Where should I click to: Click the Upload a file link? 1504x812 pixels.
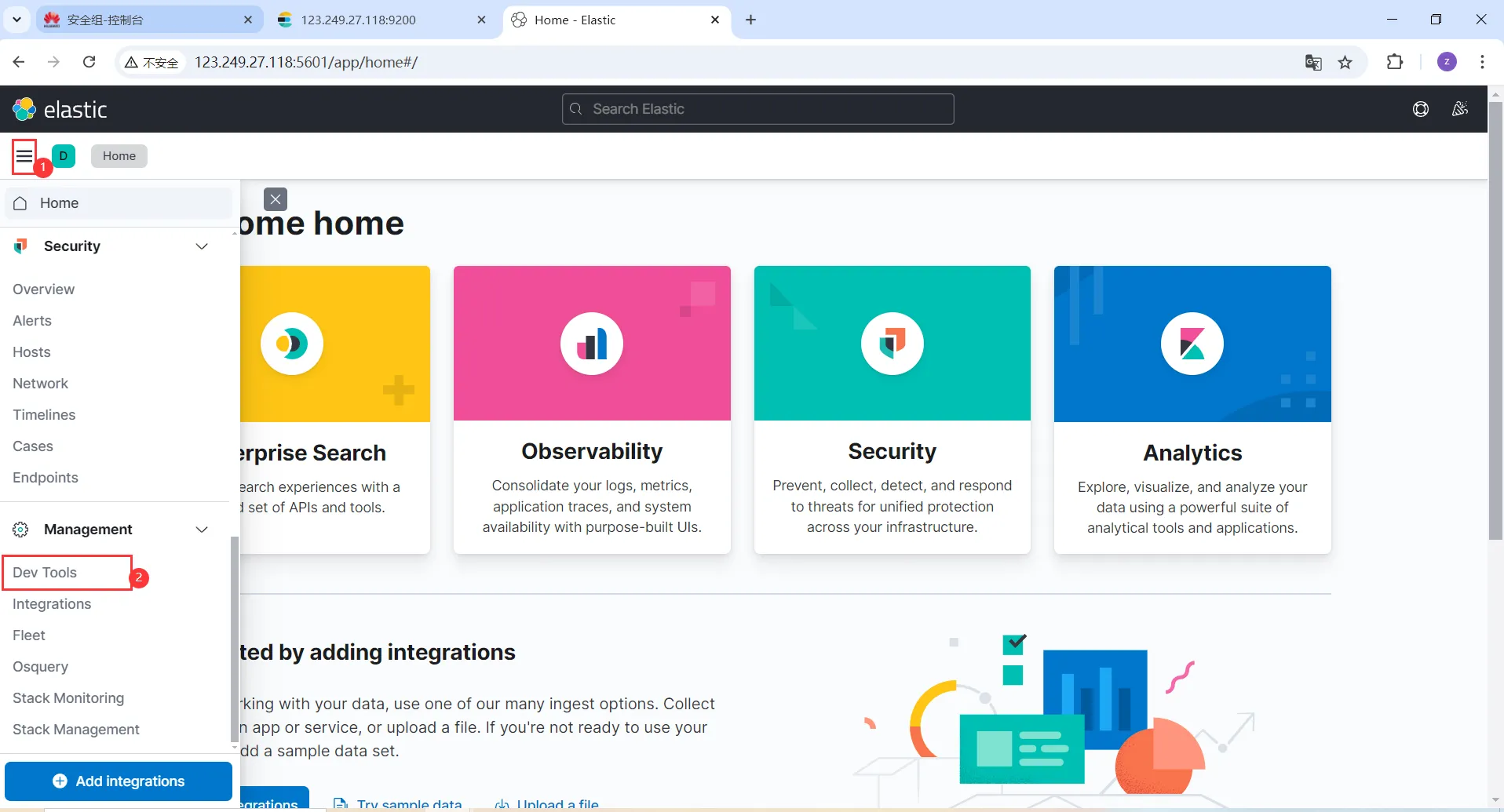546,804
